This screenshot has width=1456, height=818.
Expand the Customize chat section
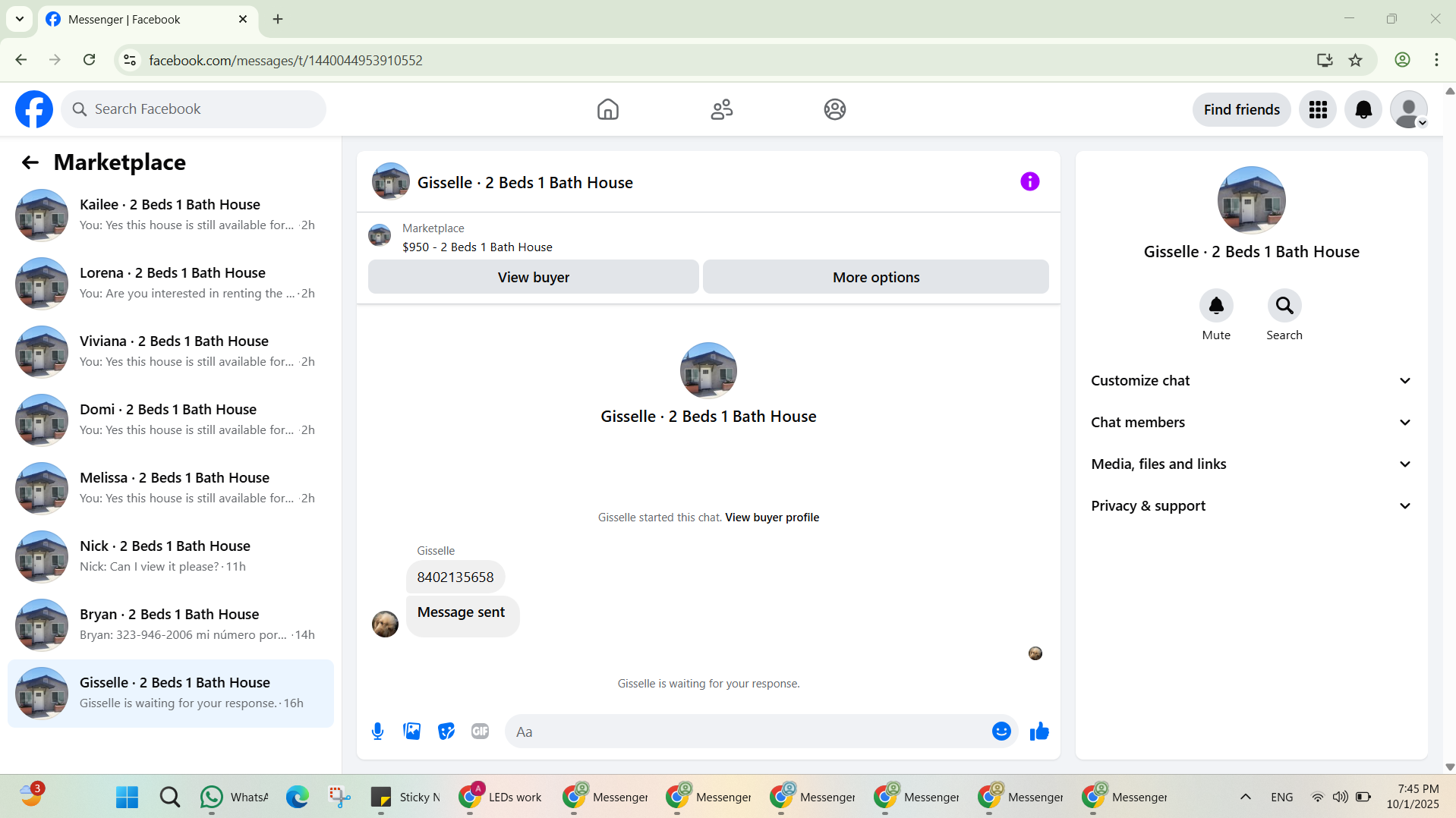coord(1251,381)
